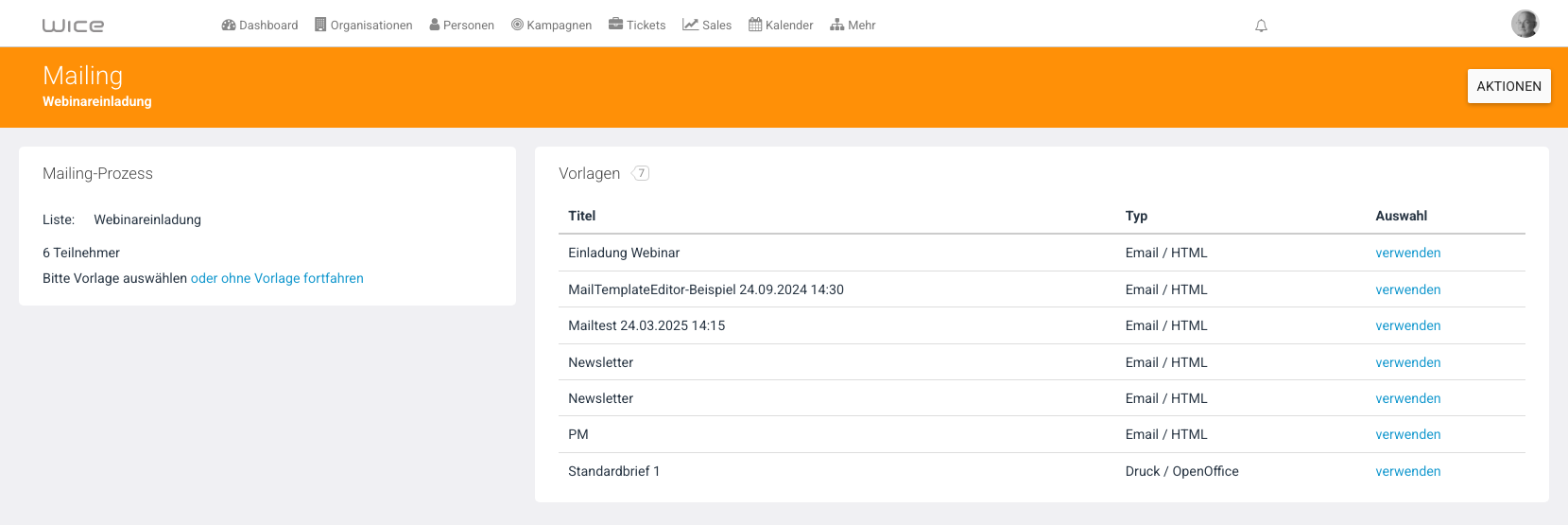Use the Einladung Webinar template
The height and width of the screenshot is (525, 1568).
(1407, 253)
